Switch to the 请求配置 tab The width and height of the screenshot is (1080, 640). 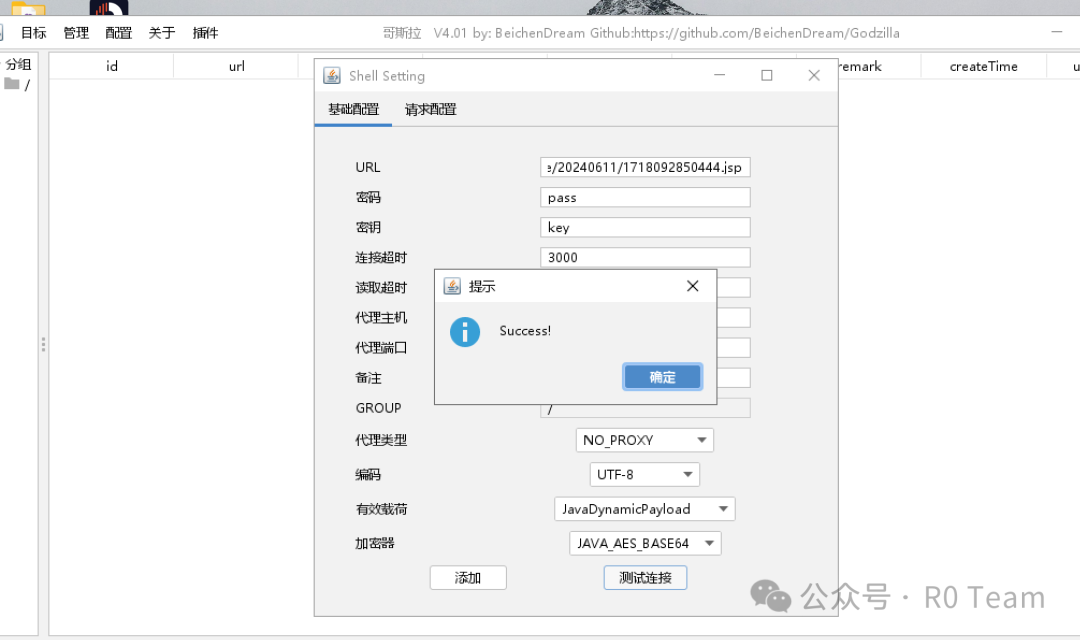pos(430,110)
